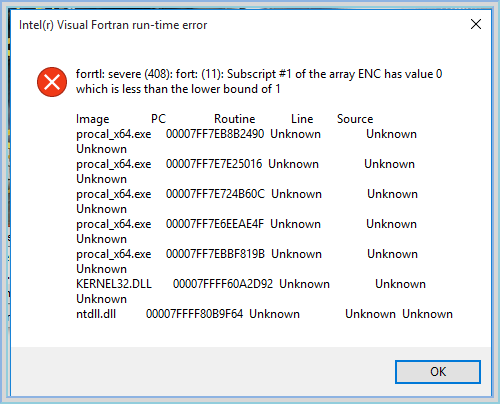Click the 'Line' column header
The height and width of the screenshot is (404, 500).
pos(302,119)
